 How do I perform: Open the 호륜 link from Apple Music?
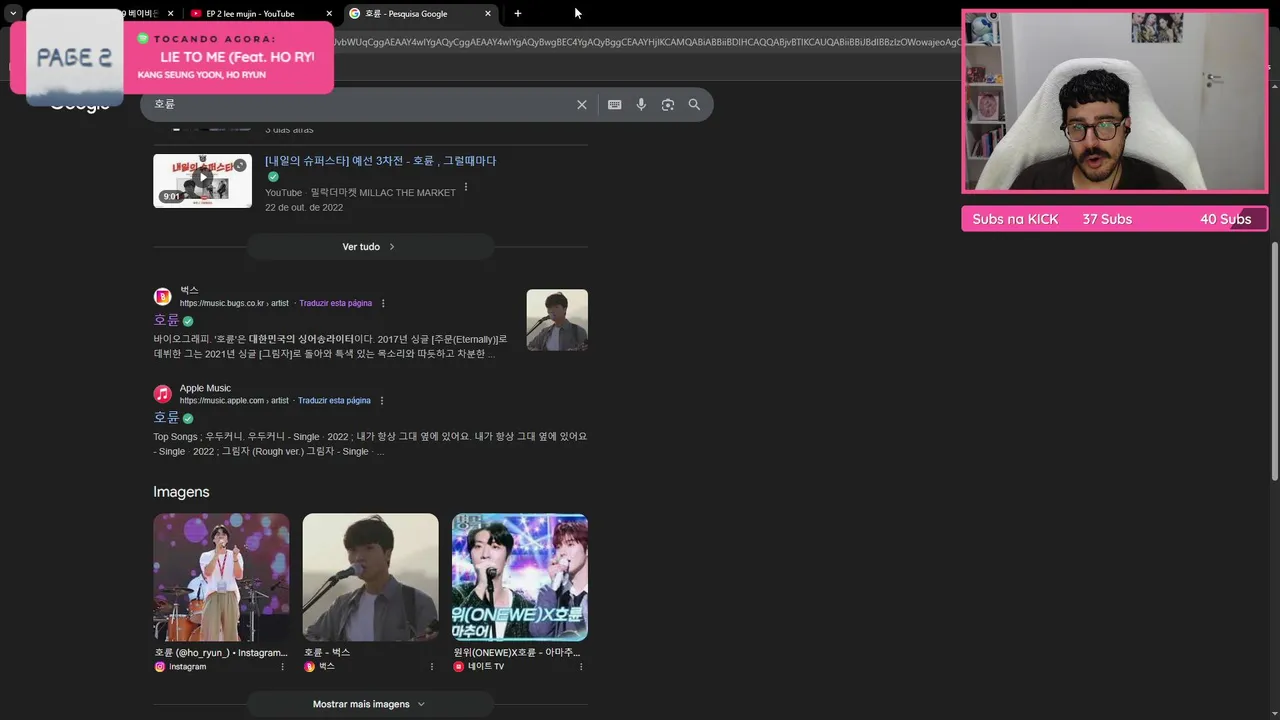(x=166, y=417)
